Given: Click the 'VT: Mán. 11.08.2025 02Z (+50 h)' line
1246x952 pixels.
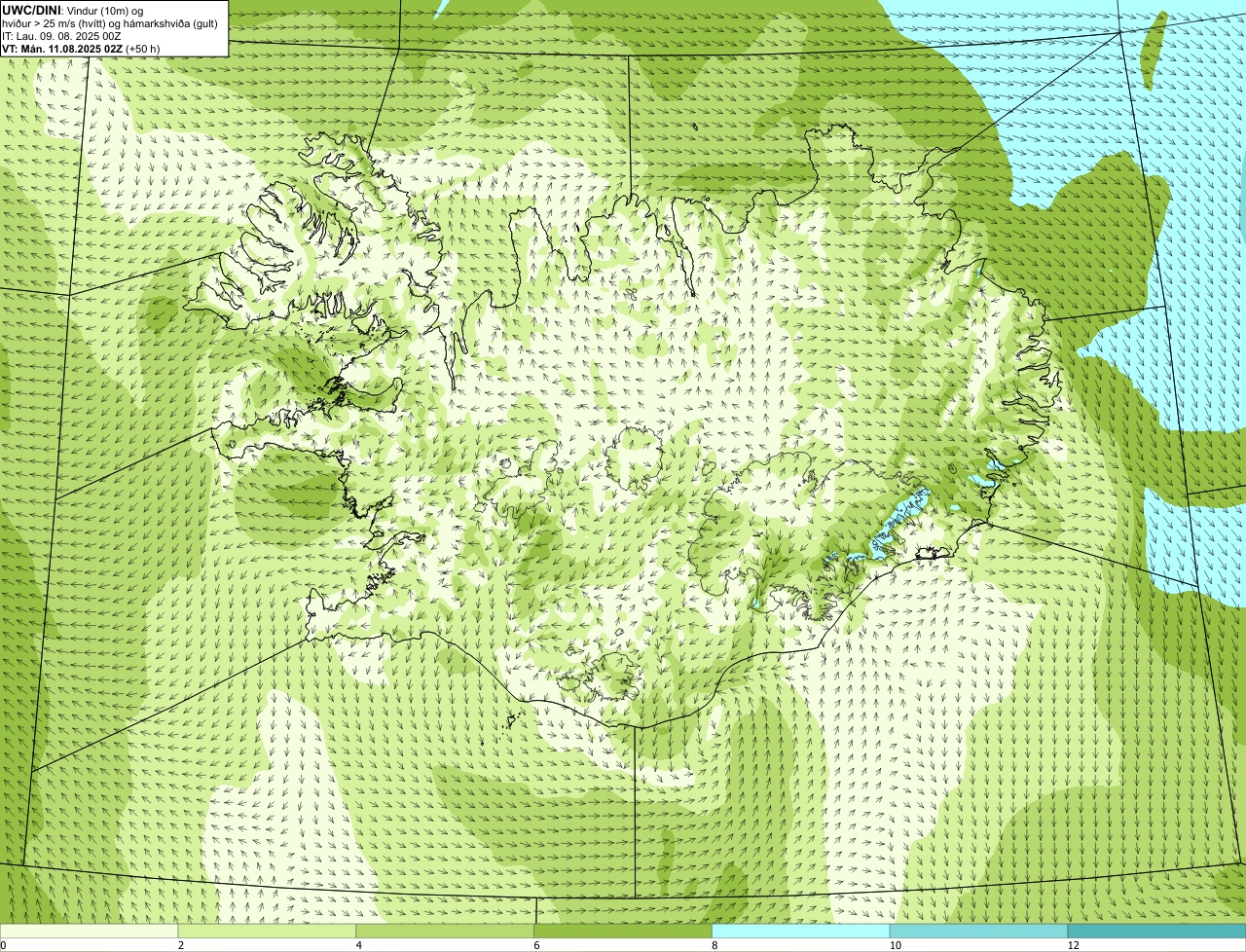Looking at the screenshot, I should coord(81,49).
